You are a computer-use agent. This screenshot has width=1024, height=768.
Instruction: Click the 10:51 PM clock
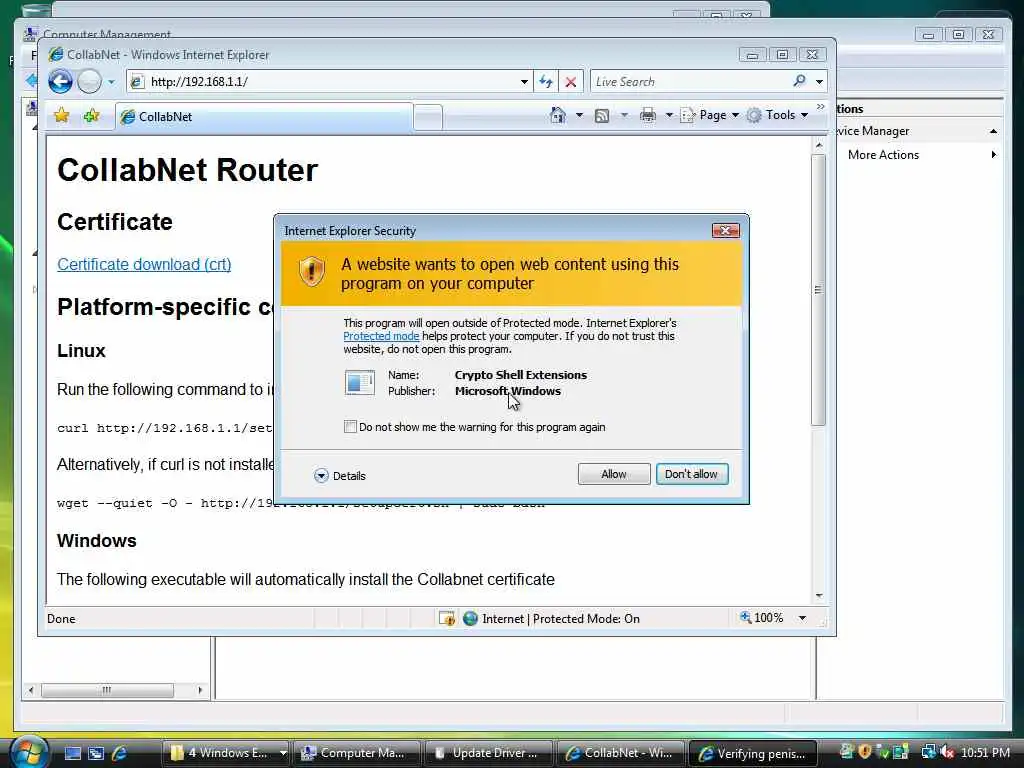coord(985,753)
